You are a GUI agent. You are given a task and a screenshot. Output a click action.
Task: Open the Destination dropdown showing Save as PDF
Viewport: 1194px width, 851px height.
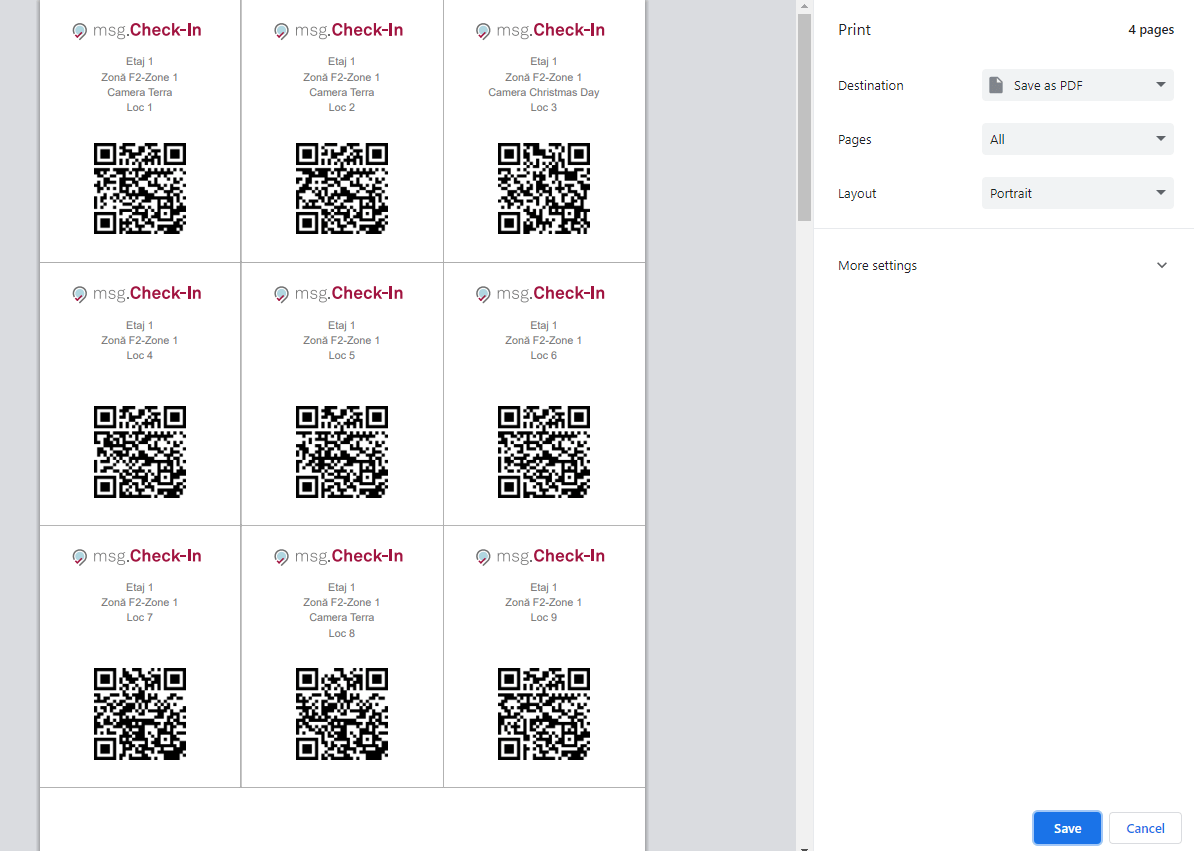coord(1077,85)
